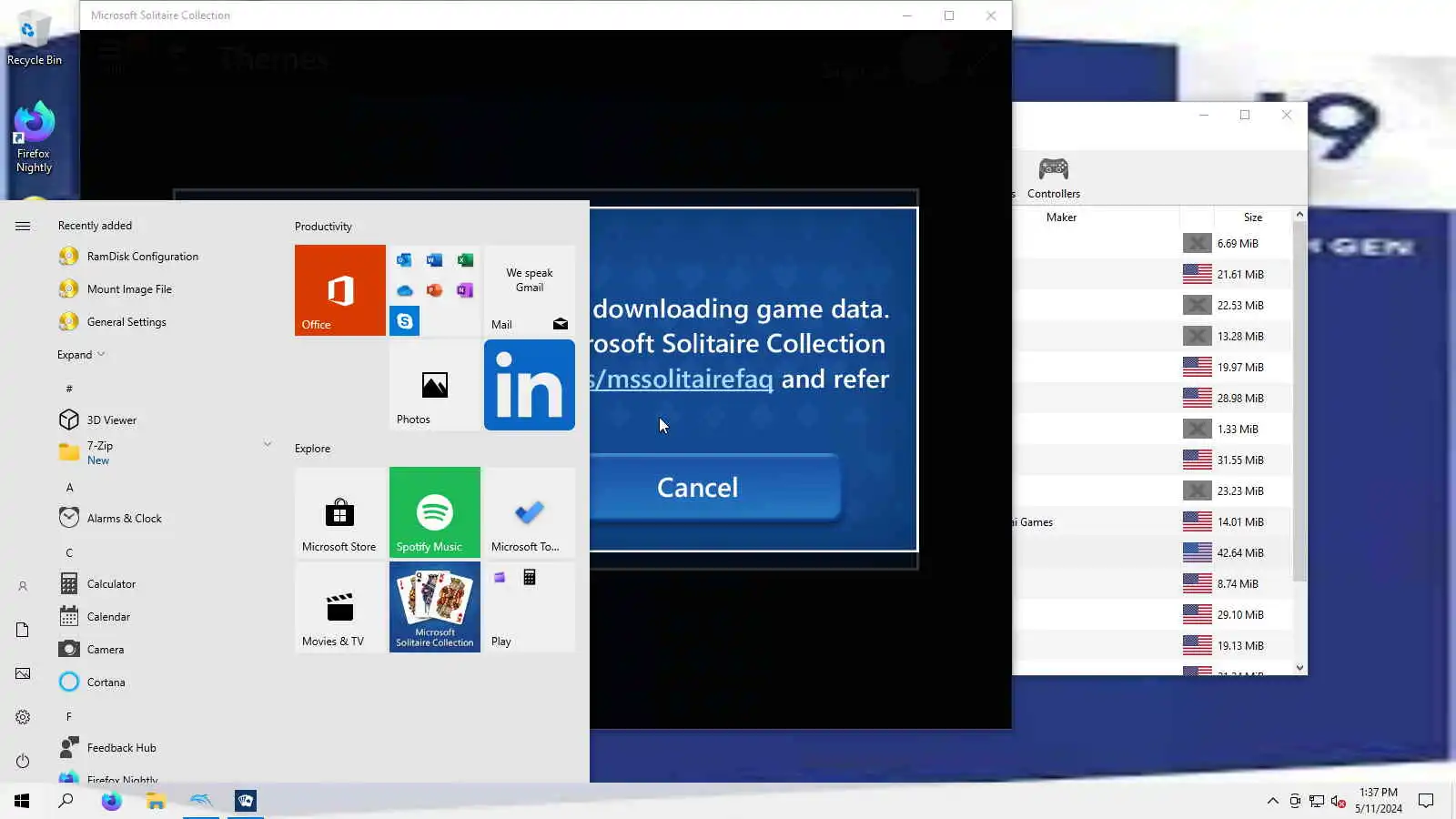This screenshot has width=1456, height=819.
Task: Open the network icon in system tray
Action: 1317,801
